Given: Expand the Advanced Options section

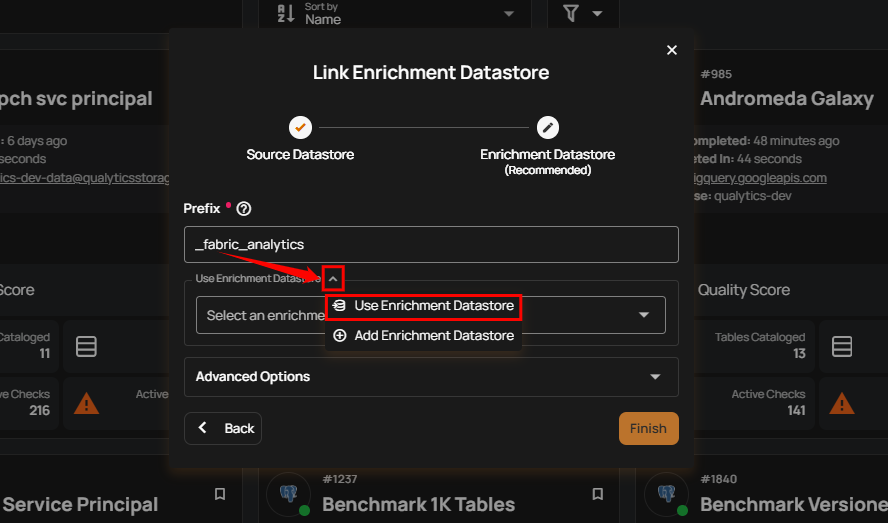Looking at the screenshot, I should tap(431, 377).
